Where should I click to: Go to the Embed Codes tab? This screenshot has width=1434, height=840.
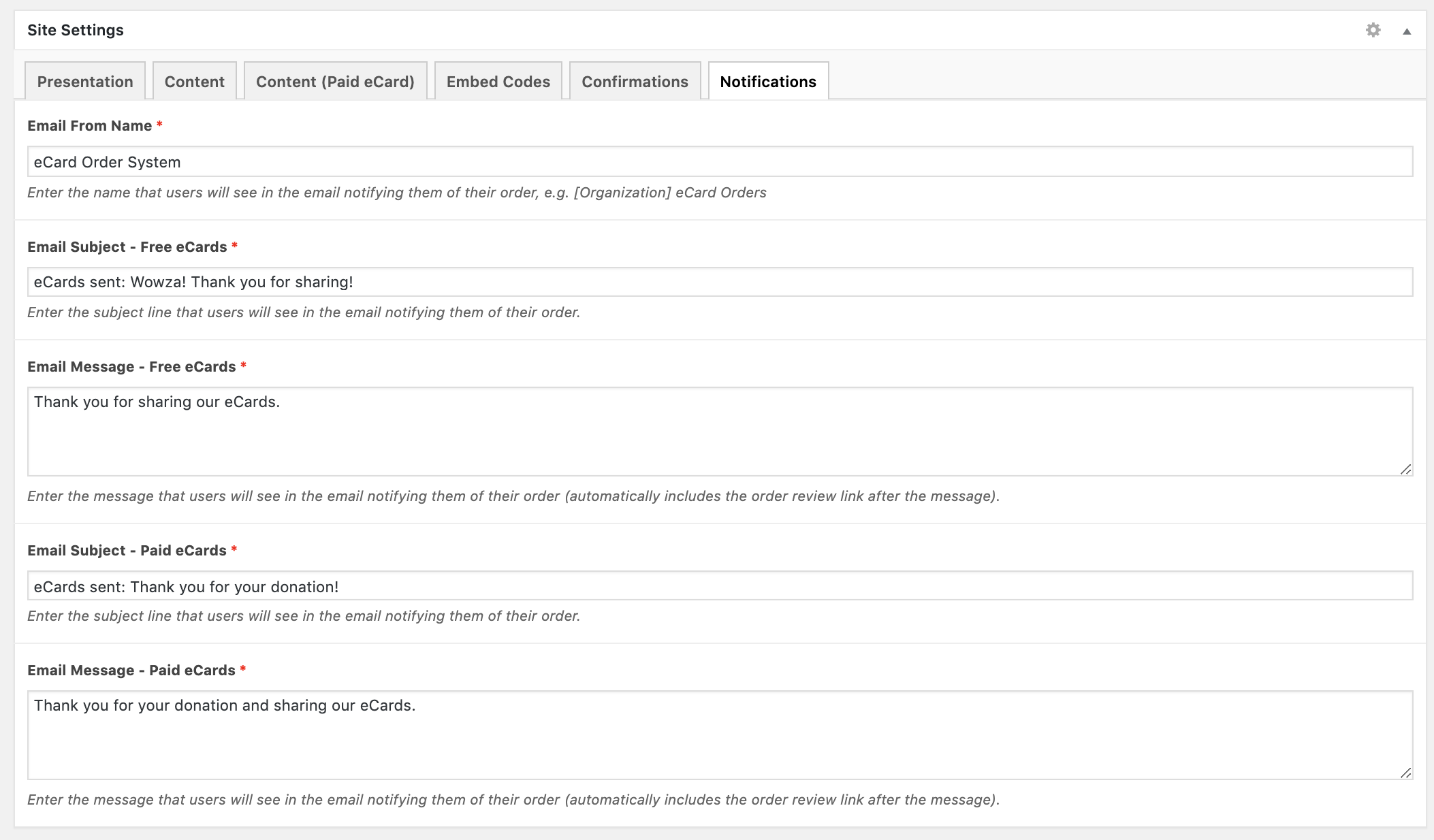[x=498, y=82]
